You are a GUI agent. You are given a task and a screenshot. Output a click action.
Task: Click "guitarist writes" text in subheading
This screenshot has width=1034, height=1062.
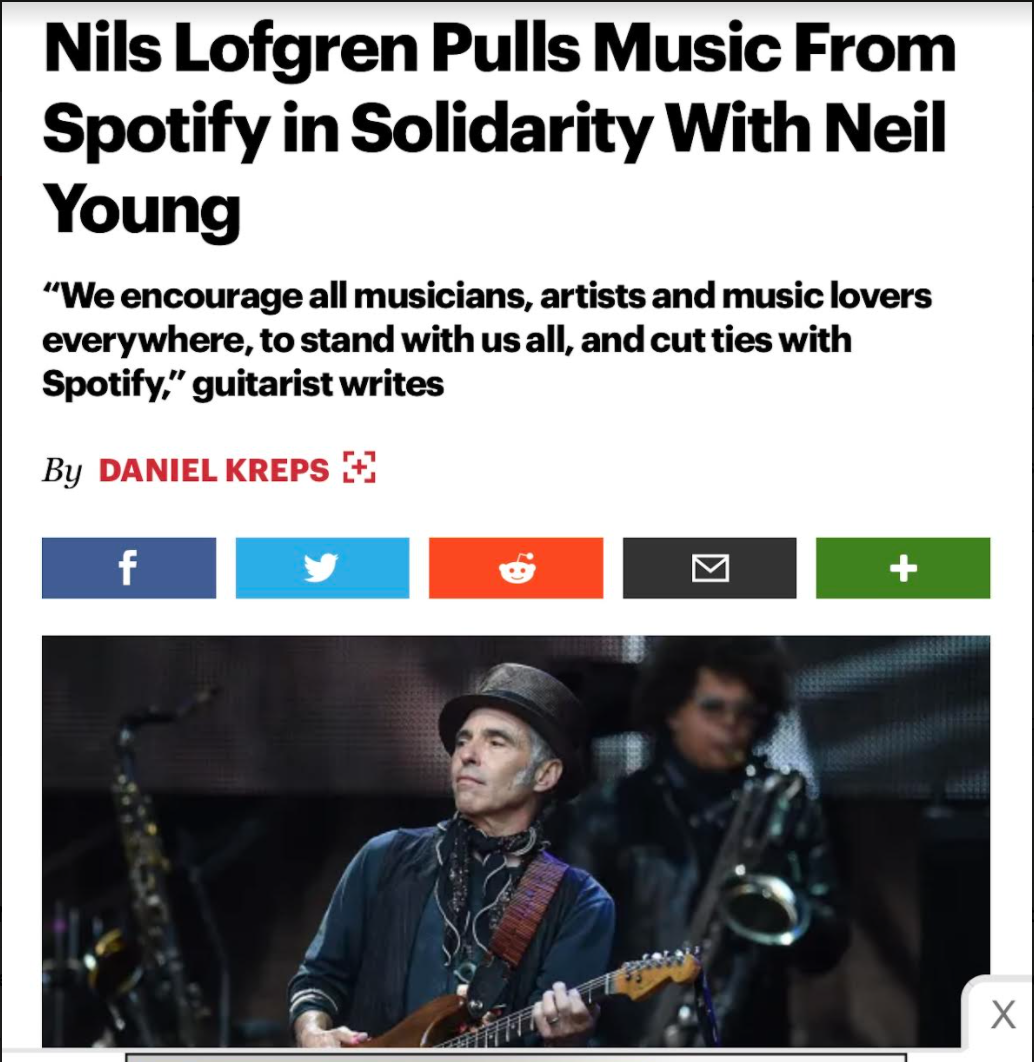pos(318,384)
